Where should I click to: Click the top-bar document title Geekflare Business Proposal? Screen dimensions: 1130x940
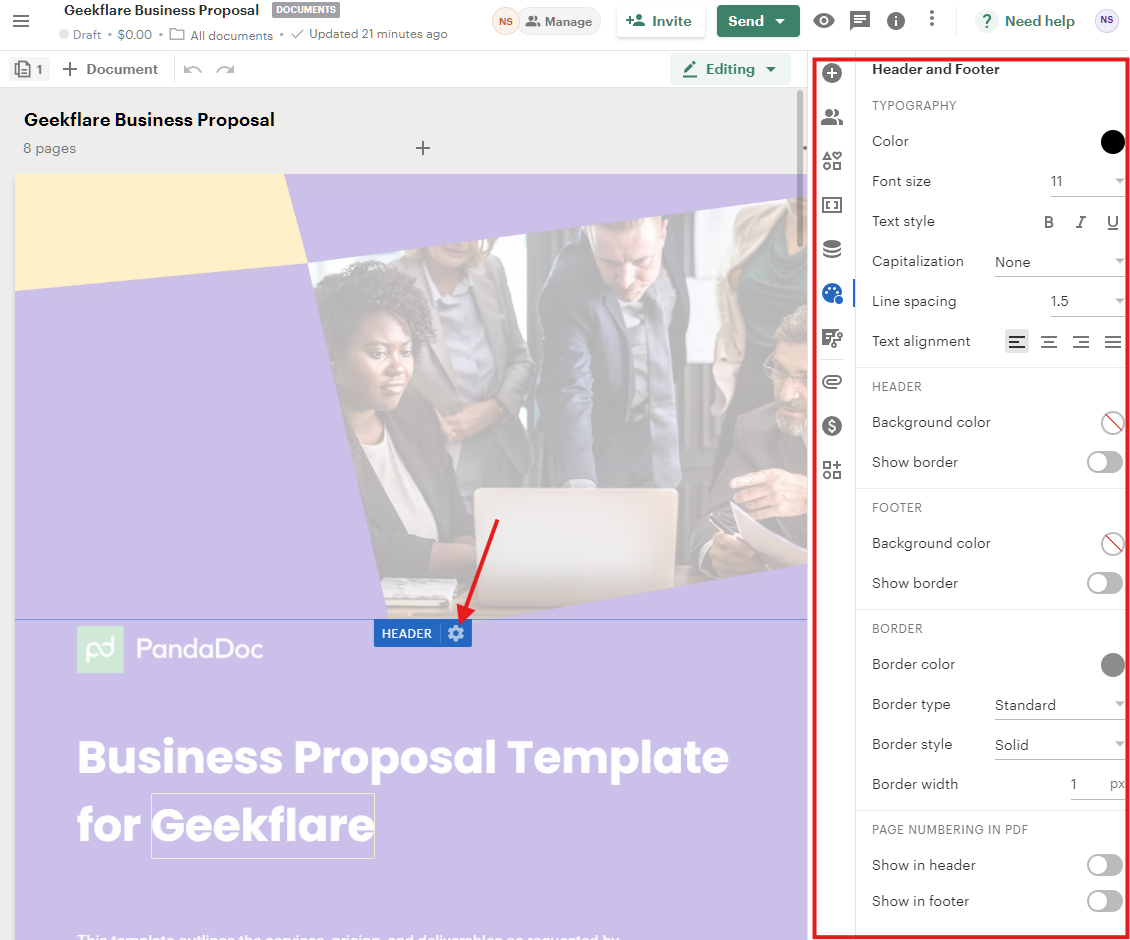pyautogui.click(x=161, y=11)
